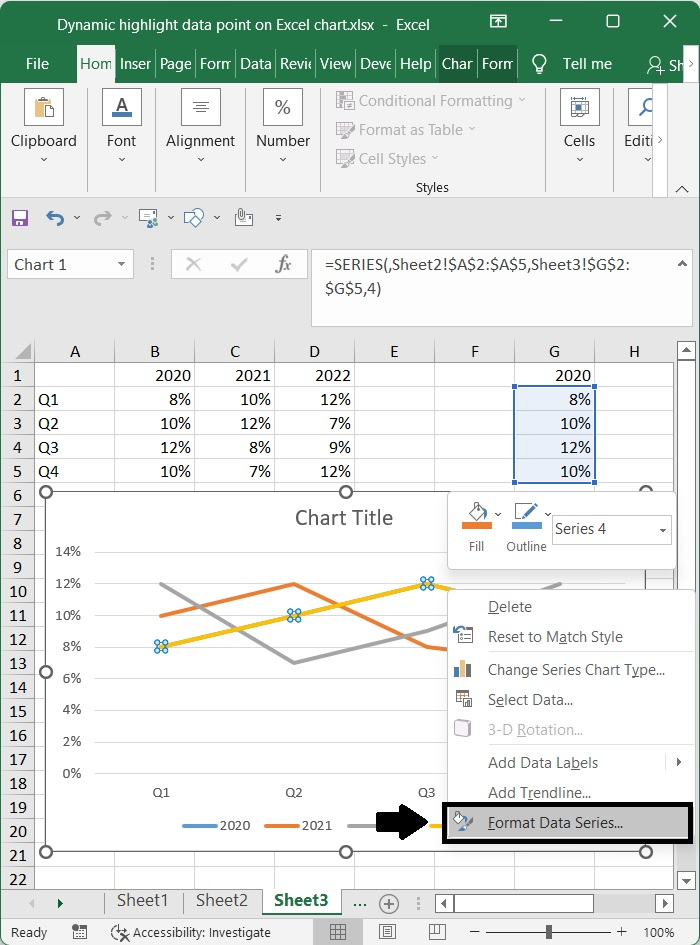Collapse the ribbon with chevron
The image size is (700, 945).
pyautogui.click(x=682, y=189)
